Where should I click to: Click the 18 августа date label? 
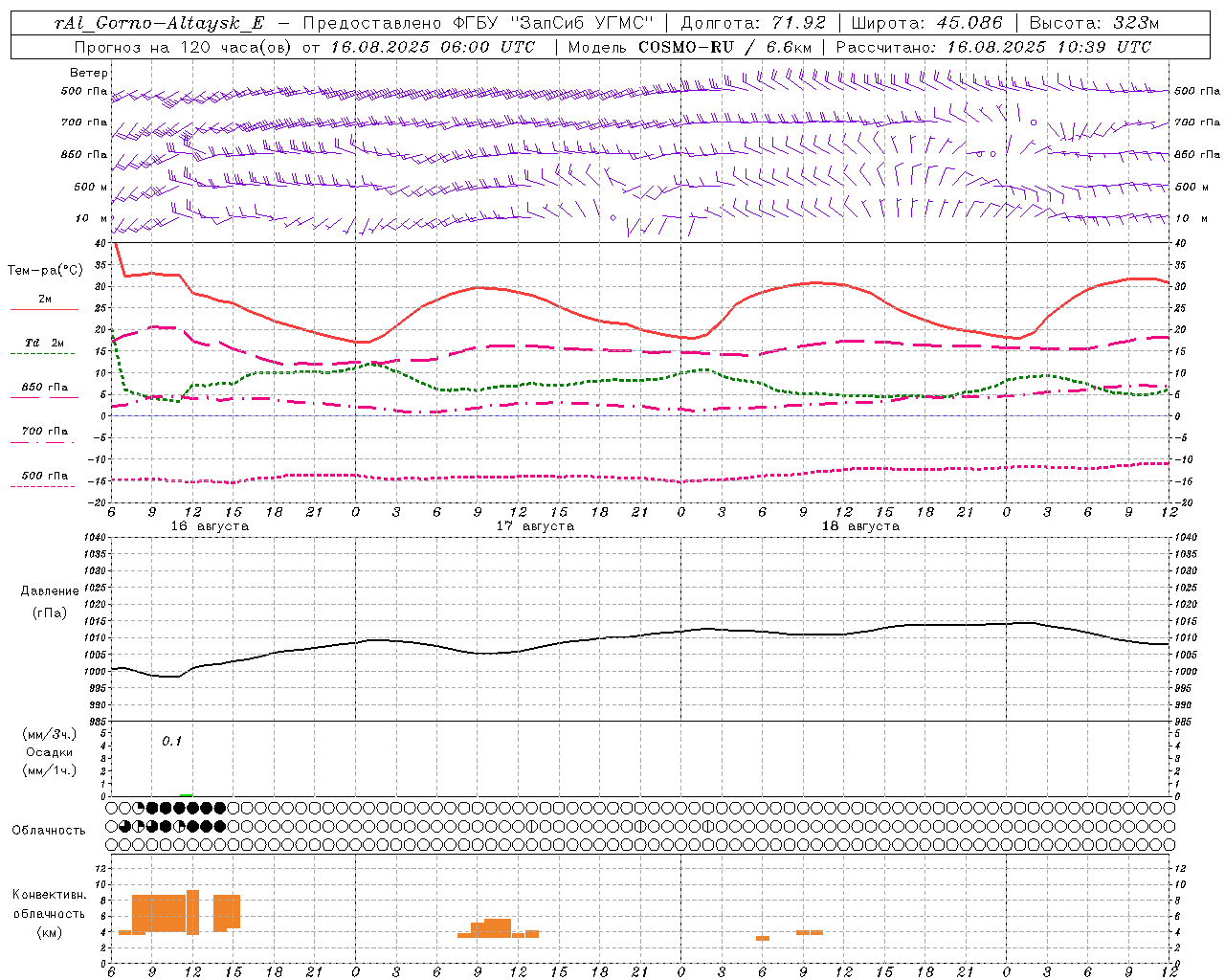tap(860, 526)
